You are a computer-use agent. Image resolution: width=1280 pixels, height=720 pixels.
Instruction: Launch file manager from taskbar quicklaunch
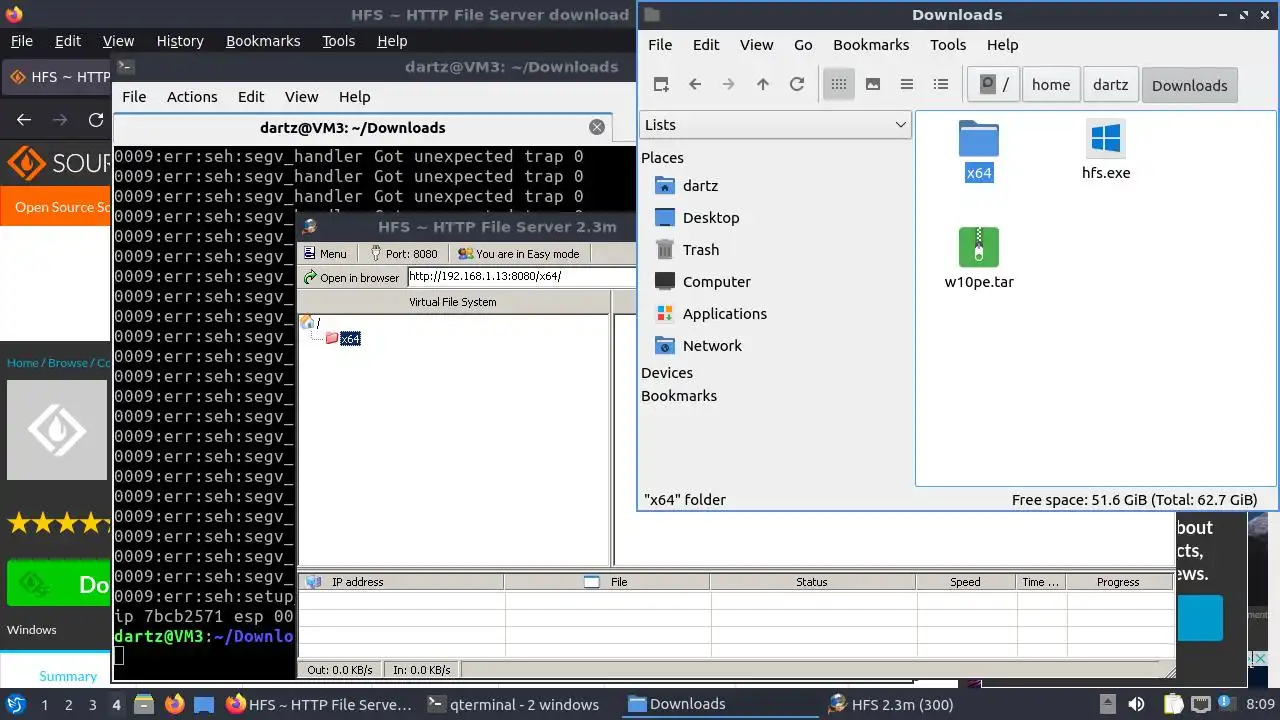tap(143, 704)
